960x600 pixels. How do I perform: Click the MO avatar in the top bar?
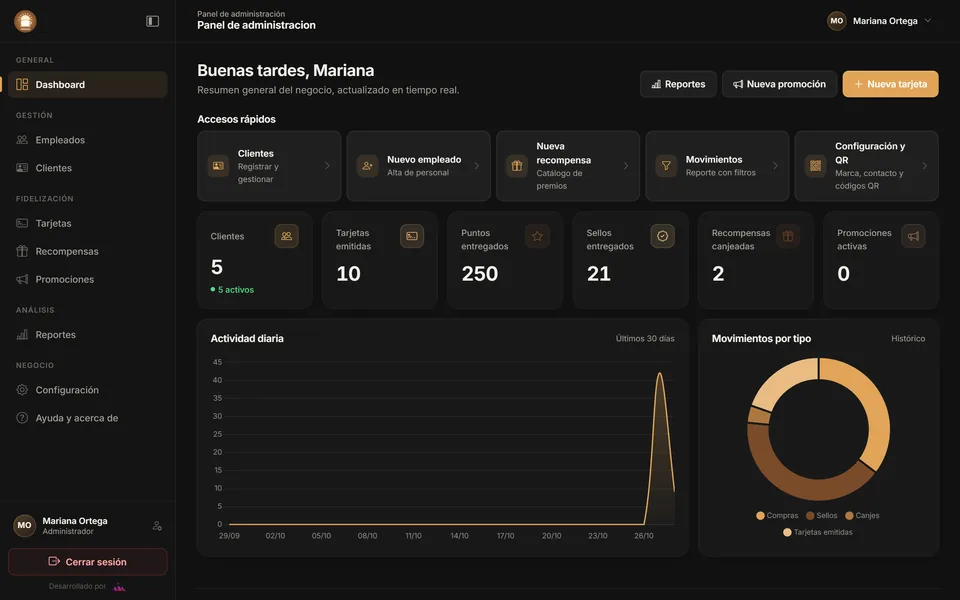[x=836, y=21]
